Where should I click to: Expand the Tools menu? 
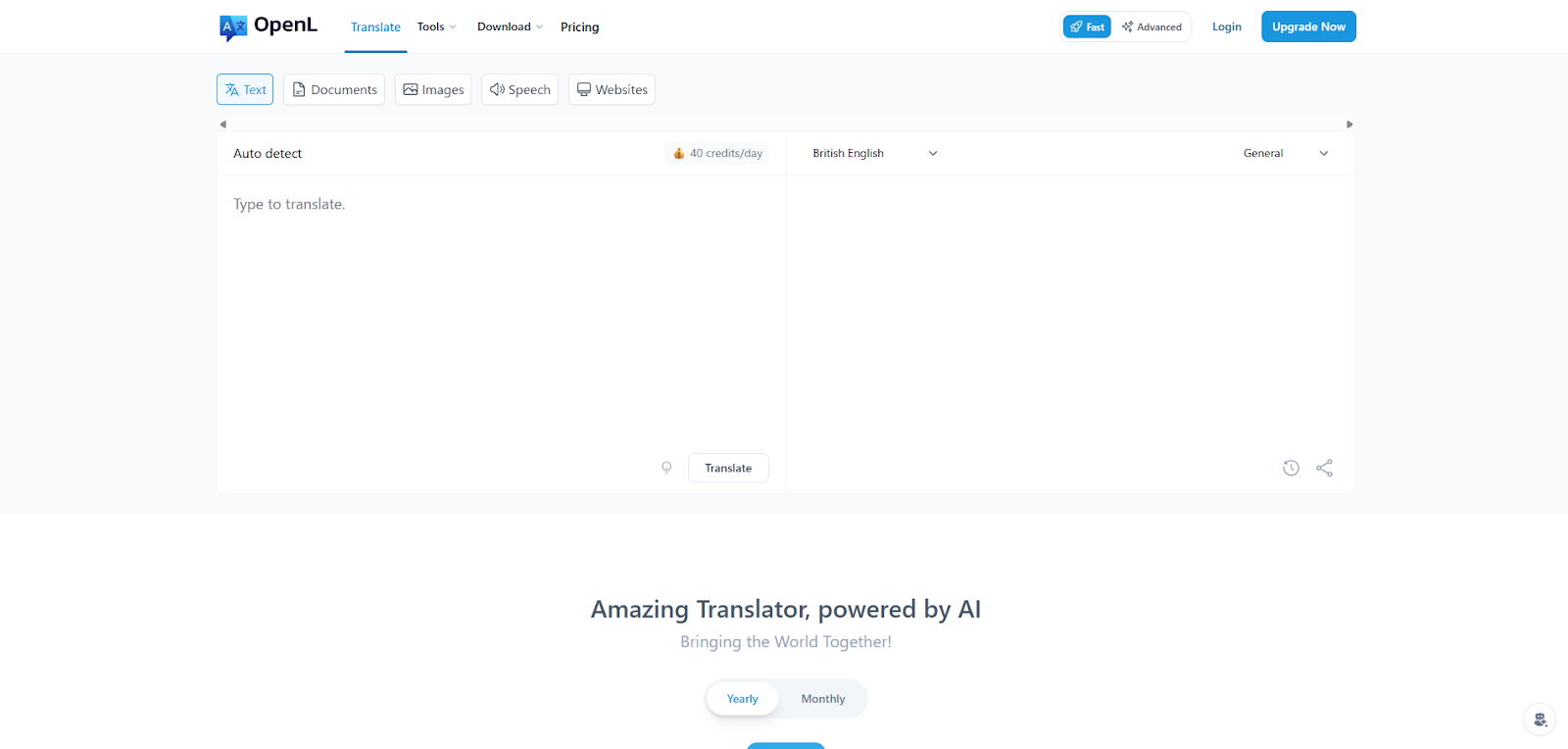(436, 26)
